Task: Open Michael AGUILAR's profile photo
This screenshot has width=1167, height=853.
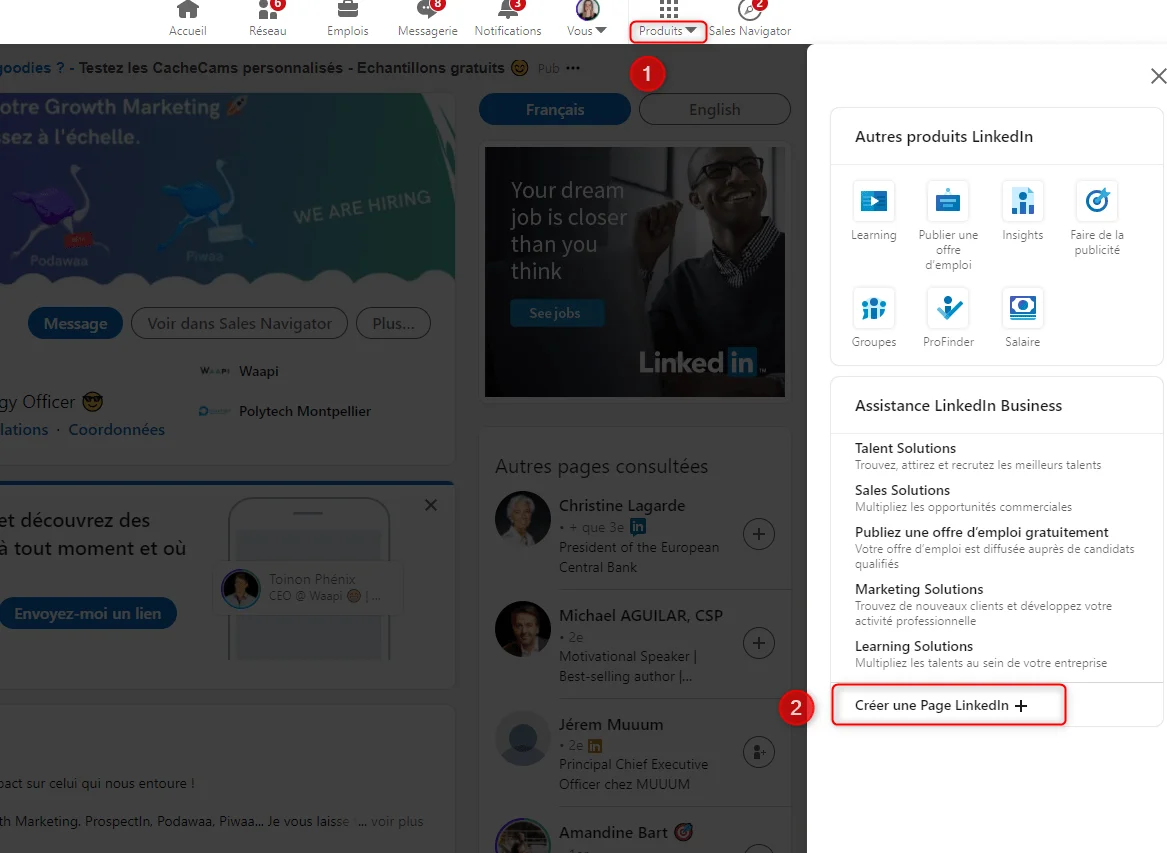Action: [x=522, y=629]
